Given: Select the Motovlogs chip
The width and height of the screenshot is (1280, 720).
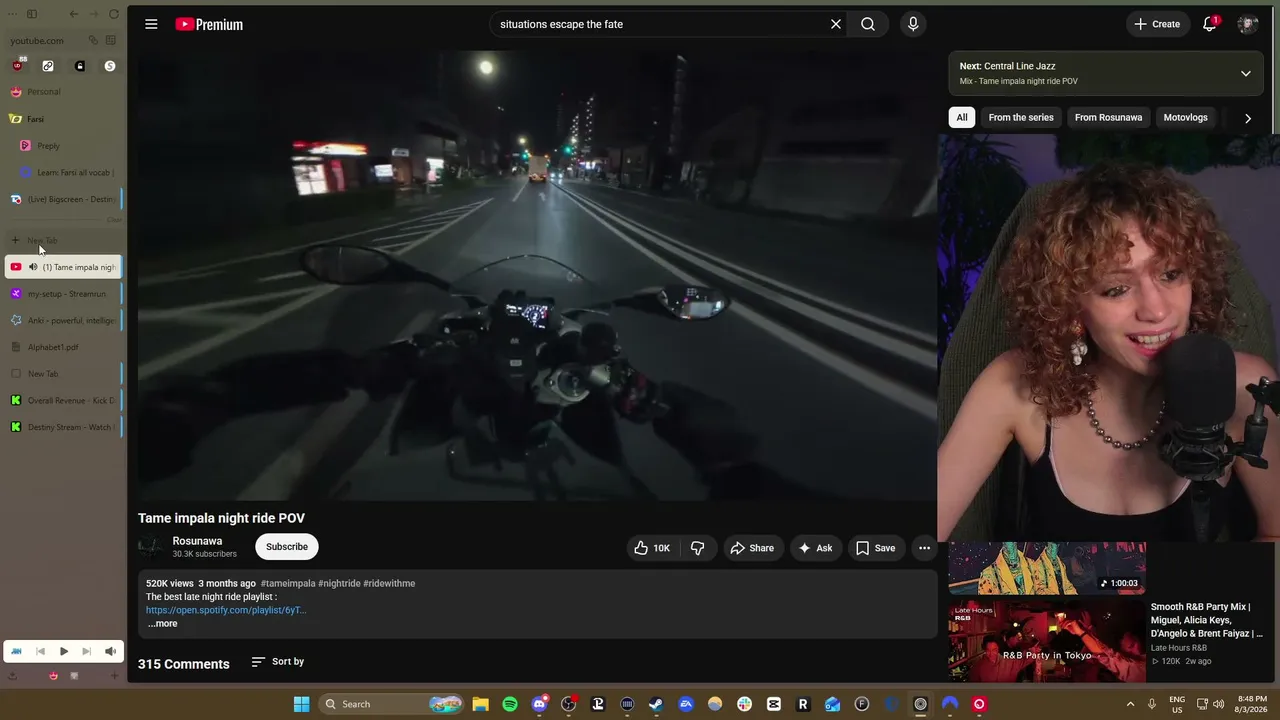Looking at the screenshot, I should 1185,117.
